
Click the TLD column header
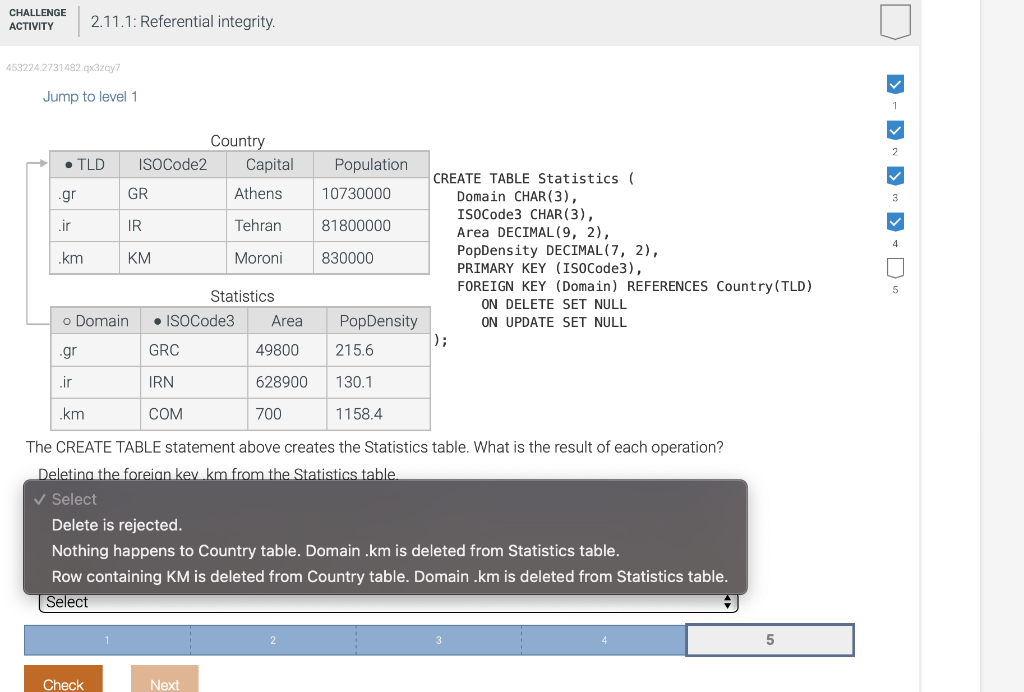(85, 165)
